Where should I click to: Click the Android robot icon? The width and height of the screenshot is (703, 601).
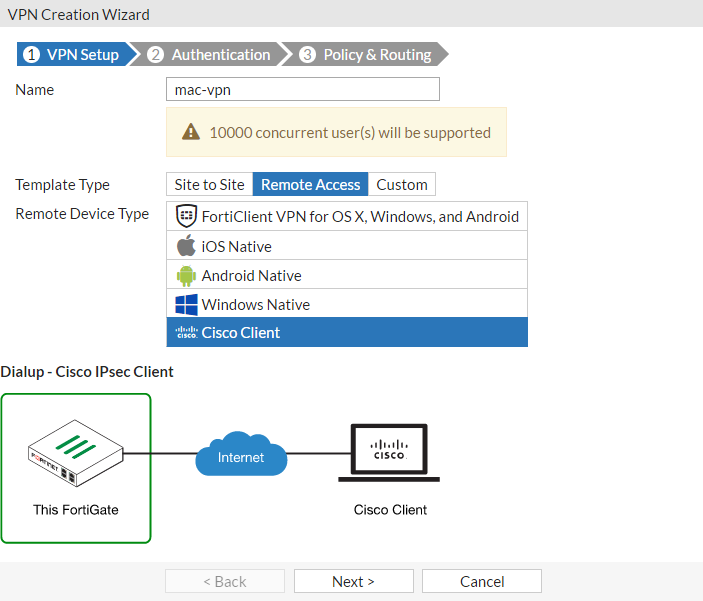tap(186, 275)
